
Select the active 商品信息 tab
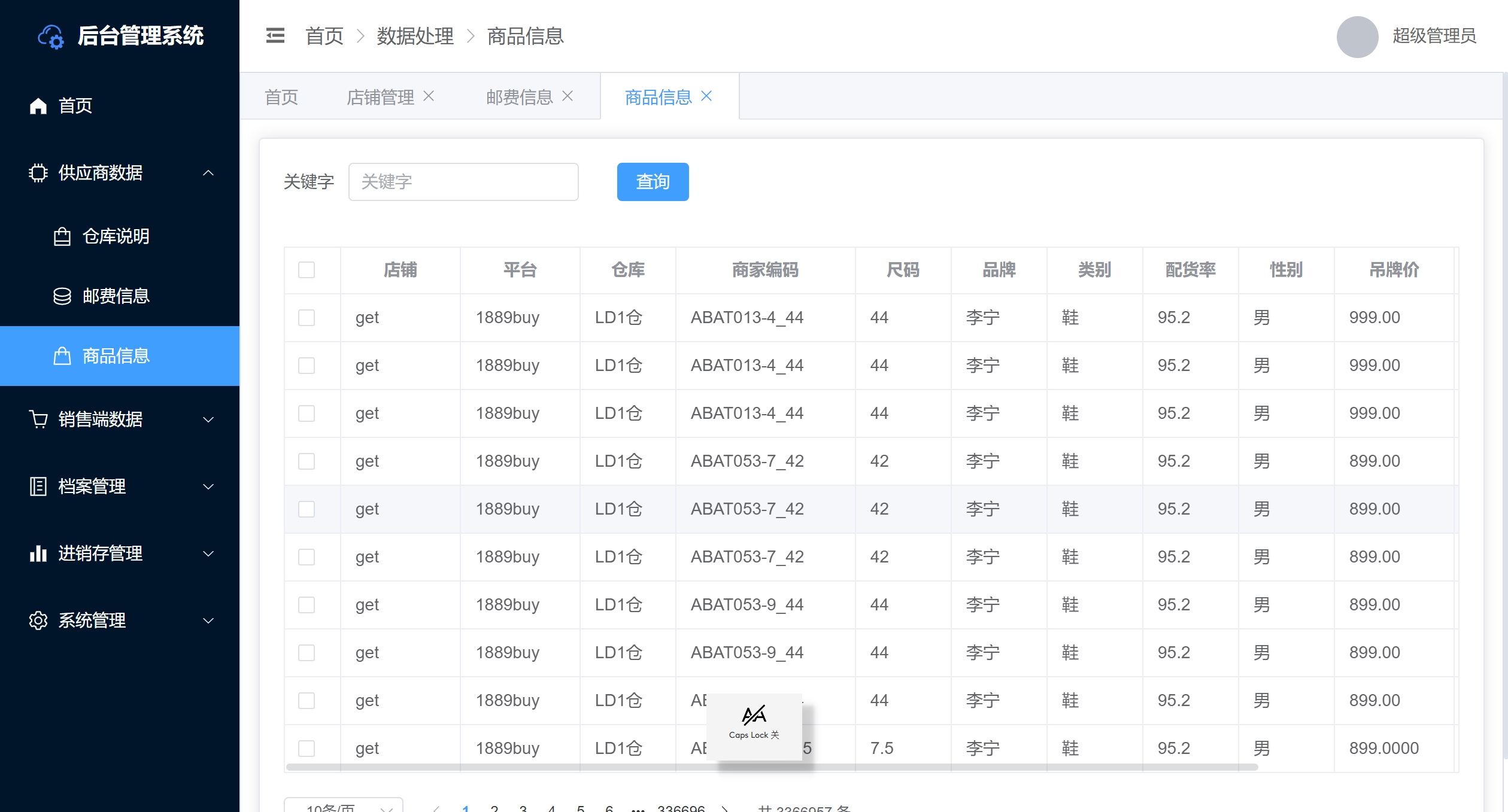point(659,97)
